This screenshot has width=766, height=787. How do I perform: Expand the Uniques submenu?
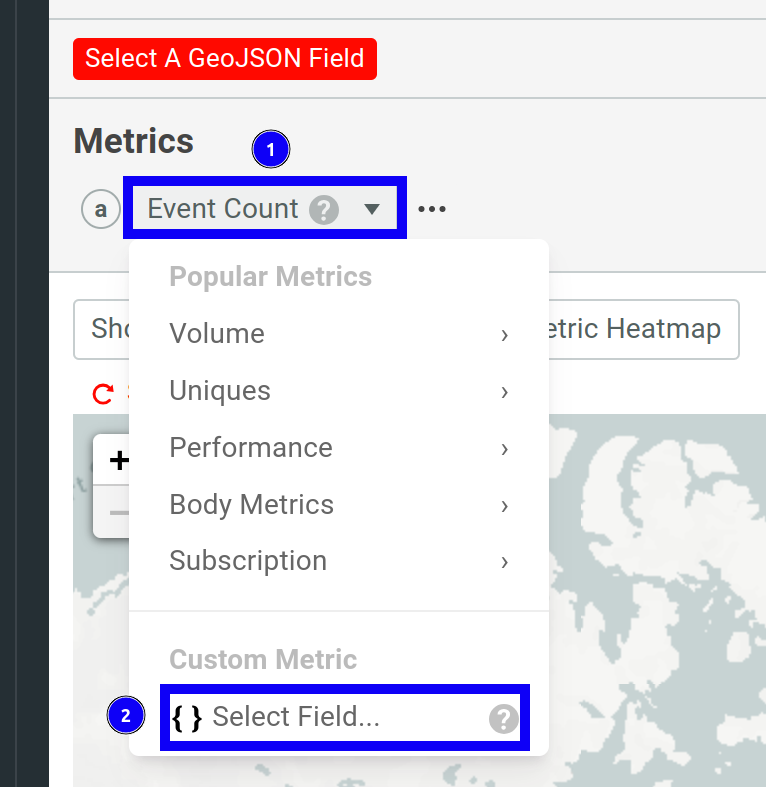339,390
